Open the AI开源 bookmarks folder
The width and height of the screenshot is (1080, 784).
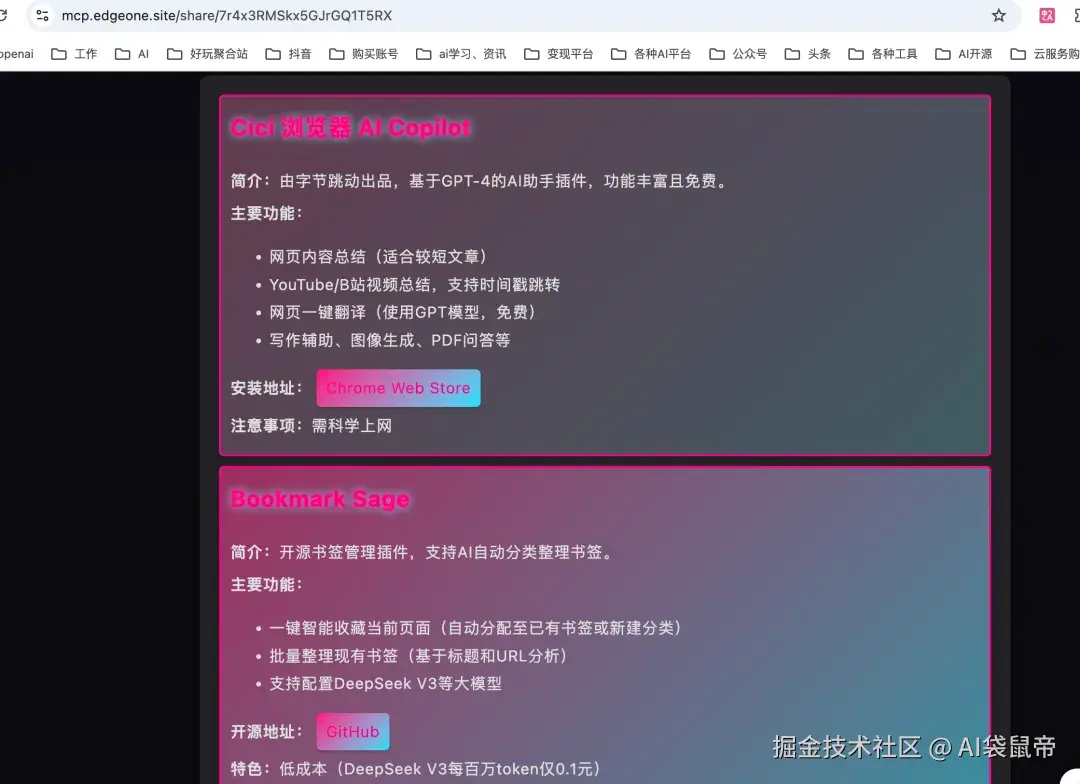coord(964,54)
